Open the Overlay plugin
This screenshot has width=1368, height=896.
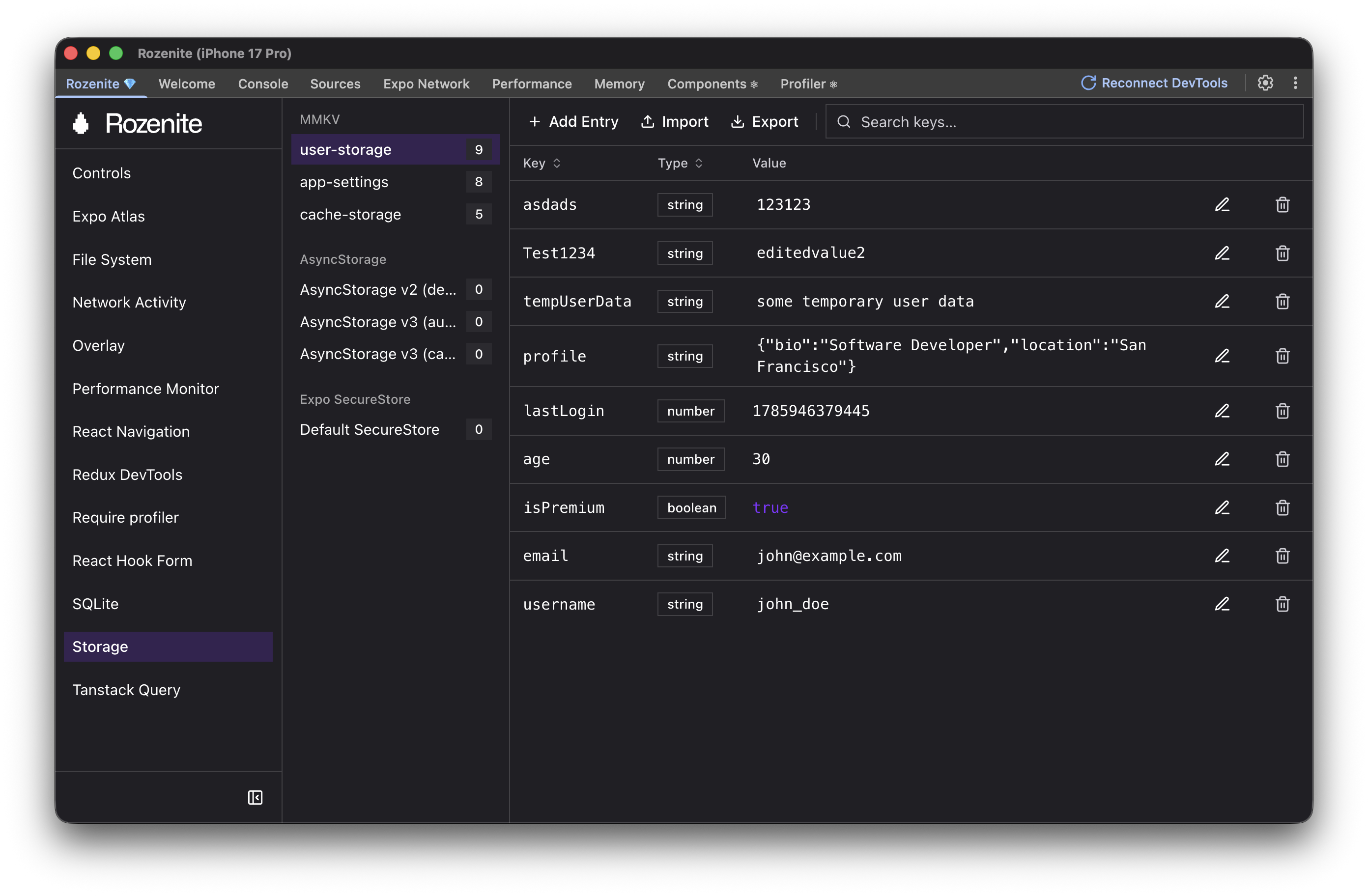(168, 345)
